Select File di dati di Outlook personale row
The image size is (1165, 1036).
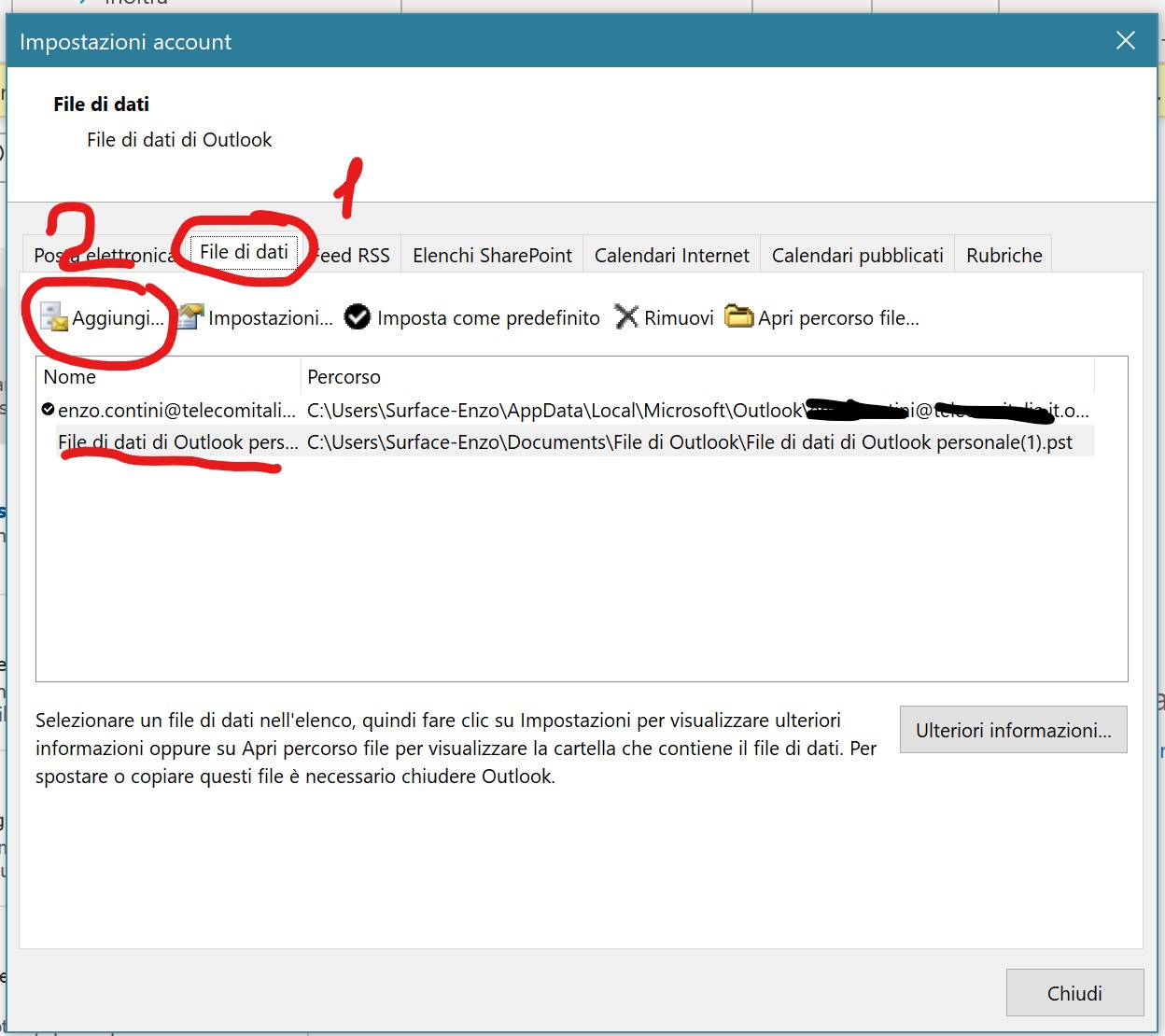[x=177, y=442]
